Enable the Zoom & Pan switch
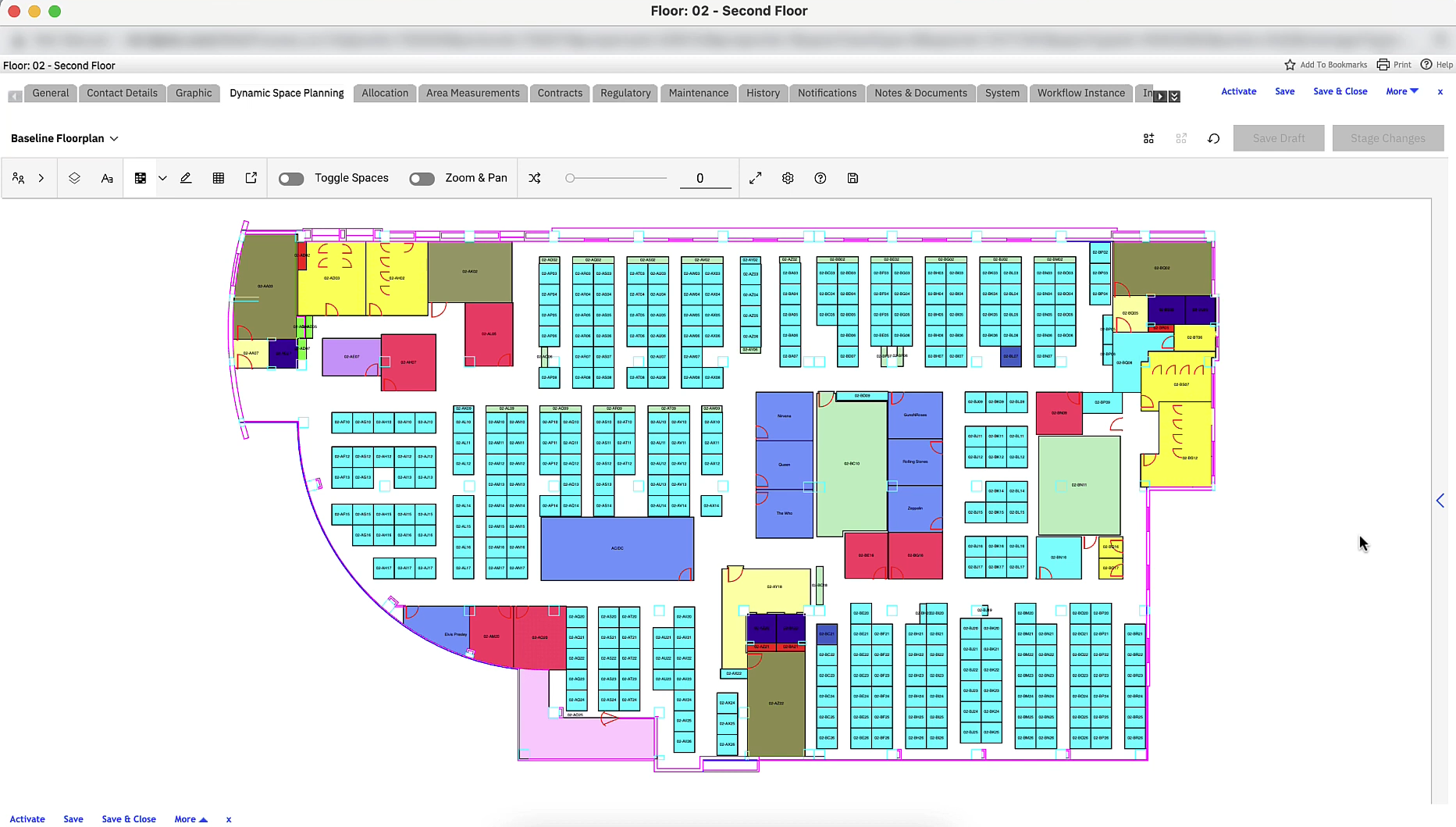This screenshot has height=827, width=1456. click(x=422, y=178)
